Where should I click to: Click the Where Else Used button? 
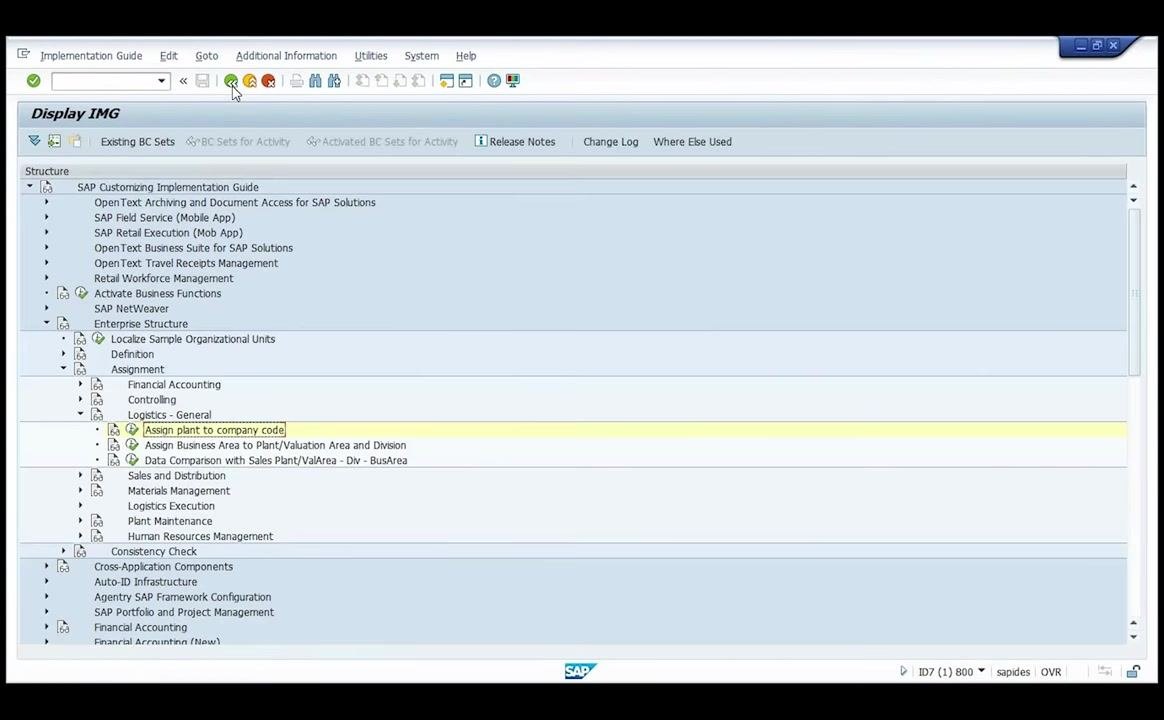pyautogui.click(x=692, y=142)
